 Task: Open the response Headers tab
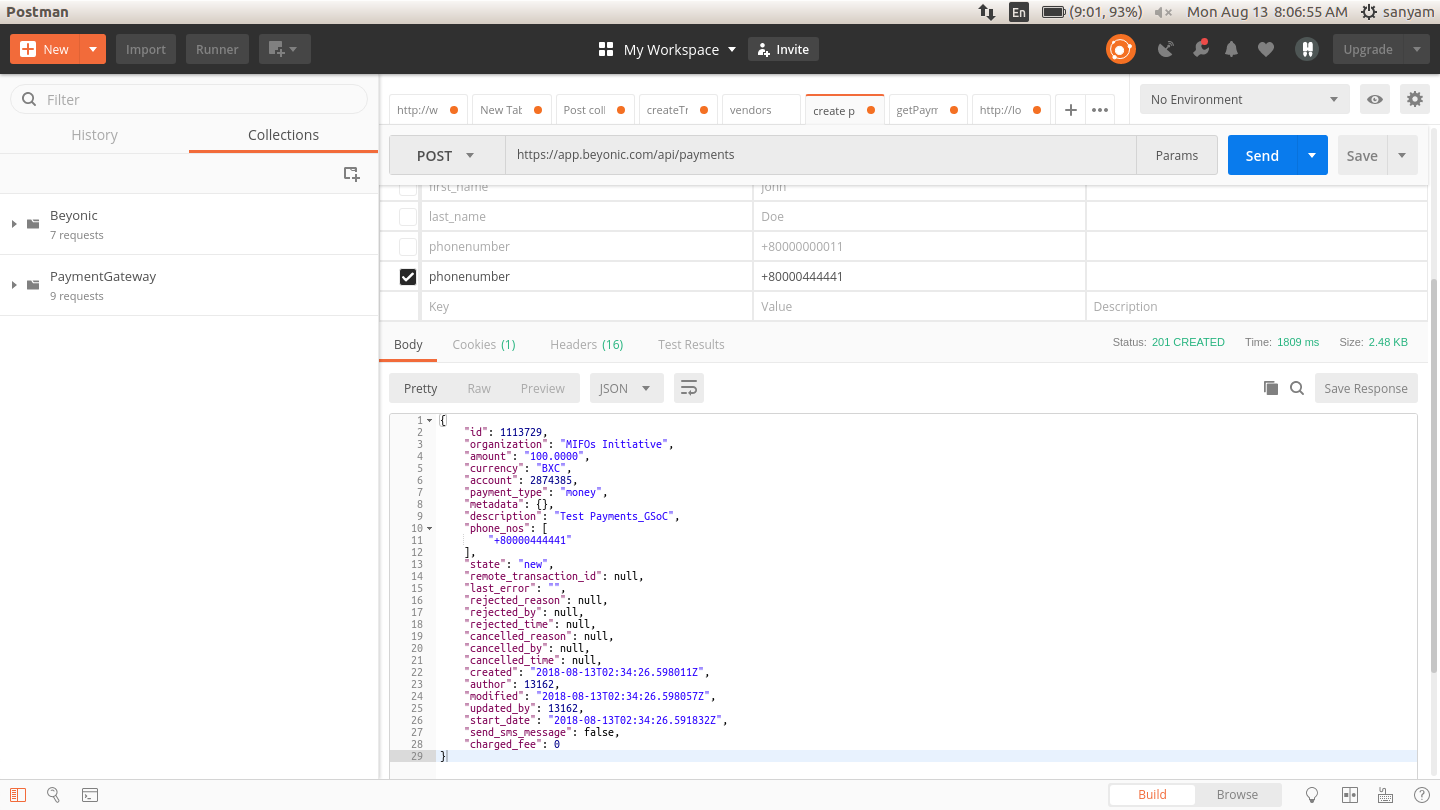click(587, 344)
